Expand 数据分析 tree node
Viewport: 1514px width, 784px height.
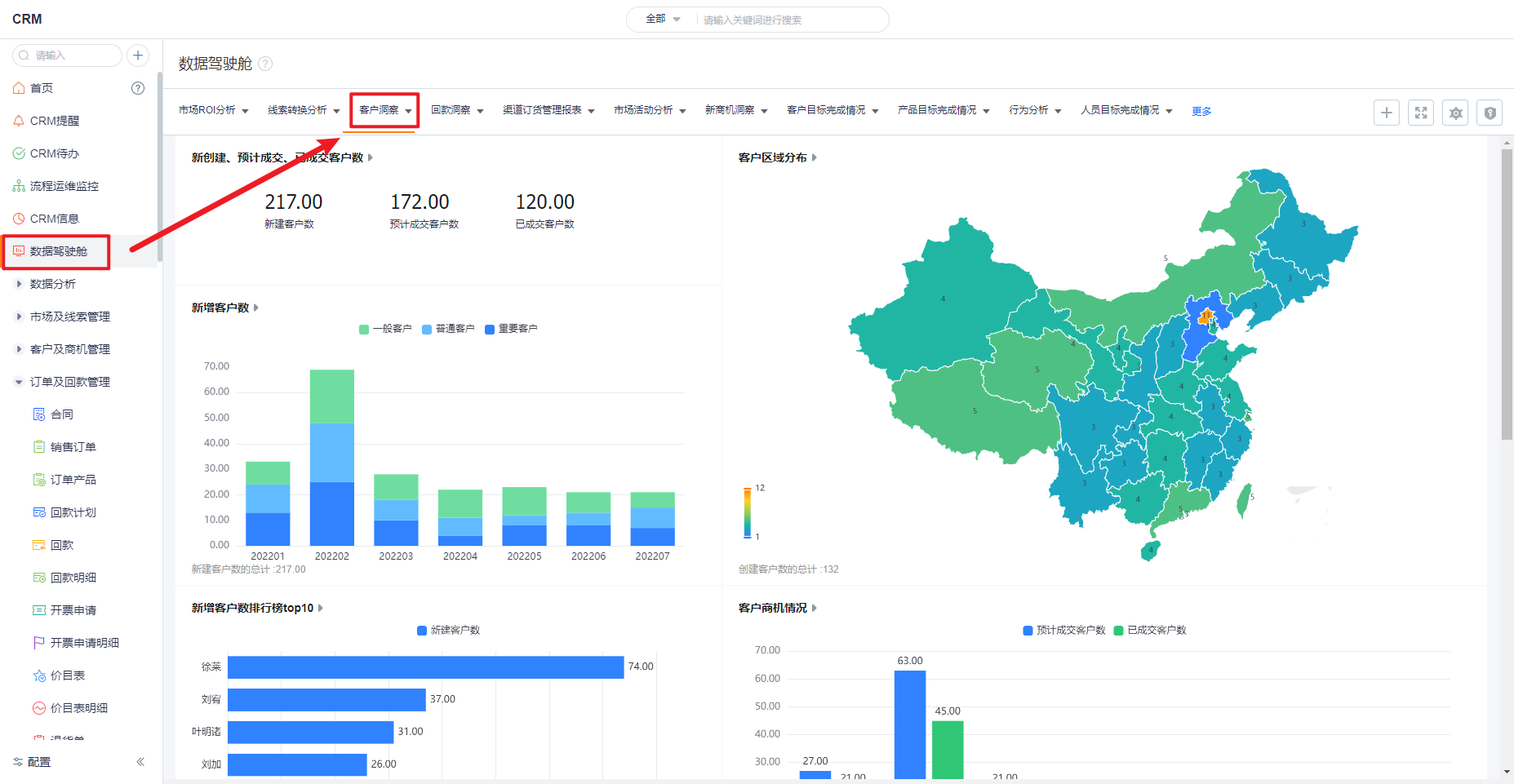19,284
